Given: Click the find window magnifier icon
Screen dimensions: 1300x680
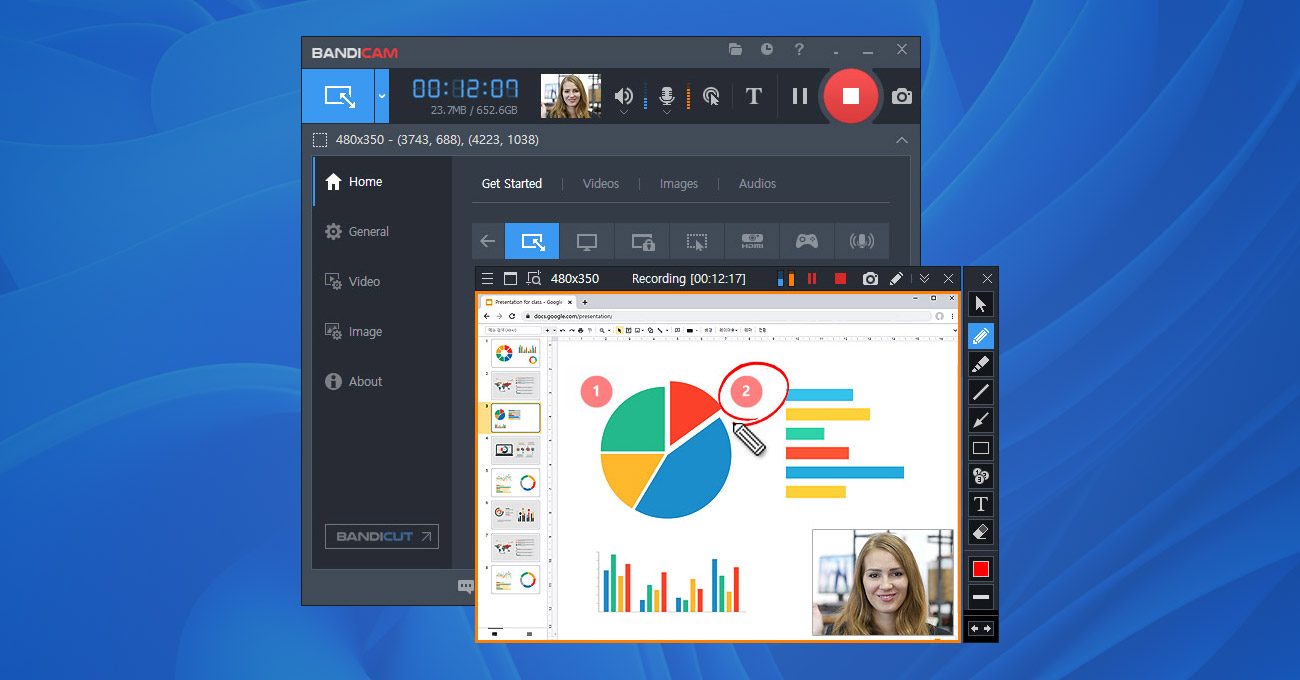Looking at the screenshot, I should (534, 279).
